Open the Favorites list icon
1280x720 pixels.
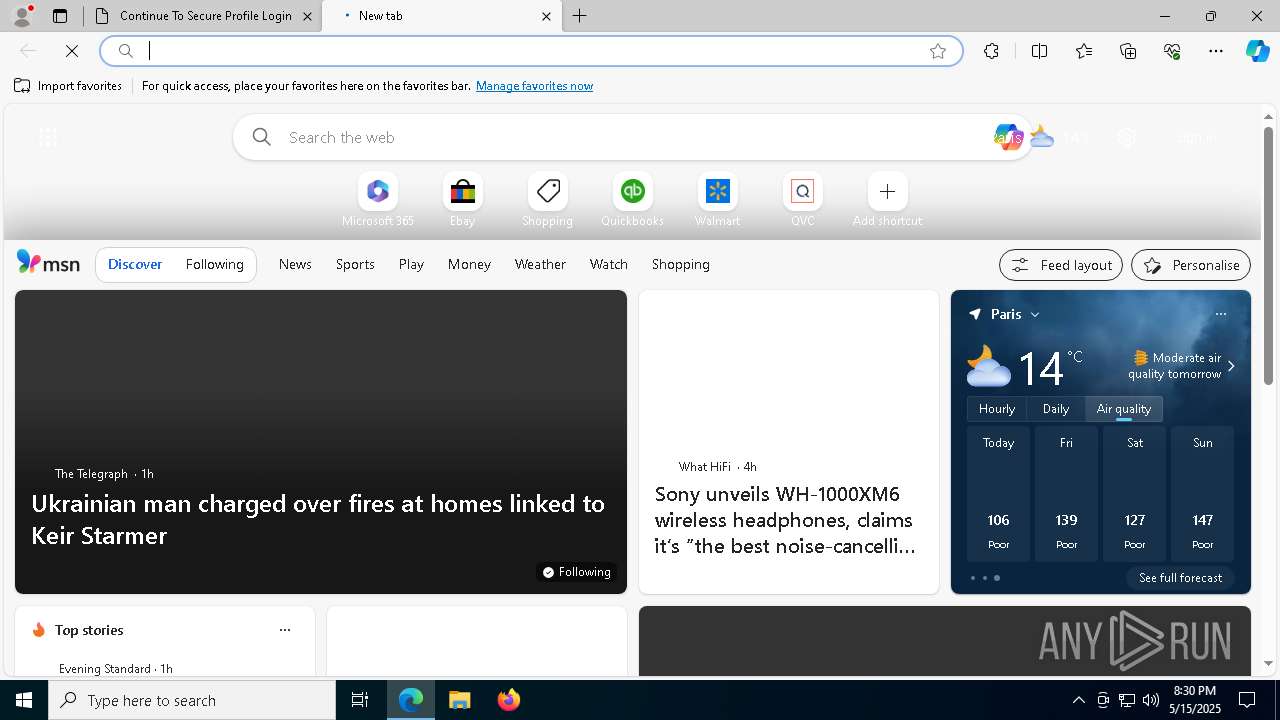click(1084, 51)
